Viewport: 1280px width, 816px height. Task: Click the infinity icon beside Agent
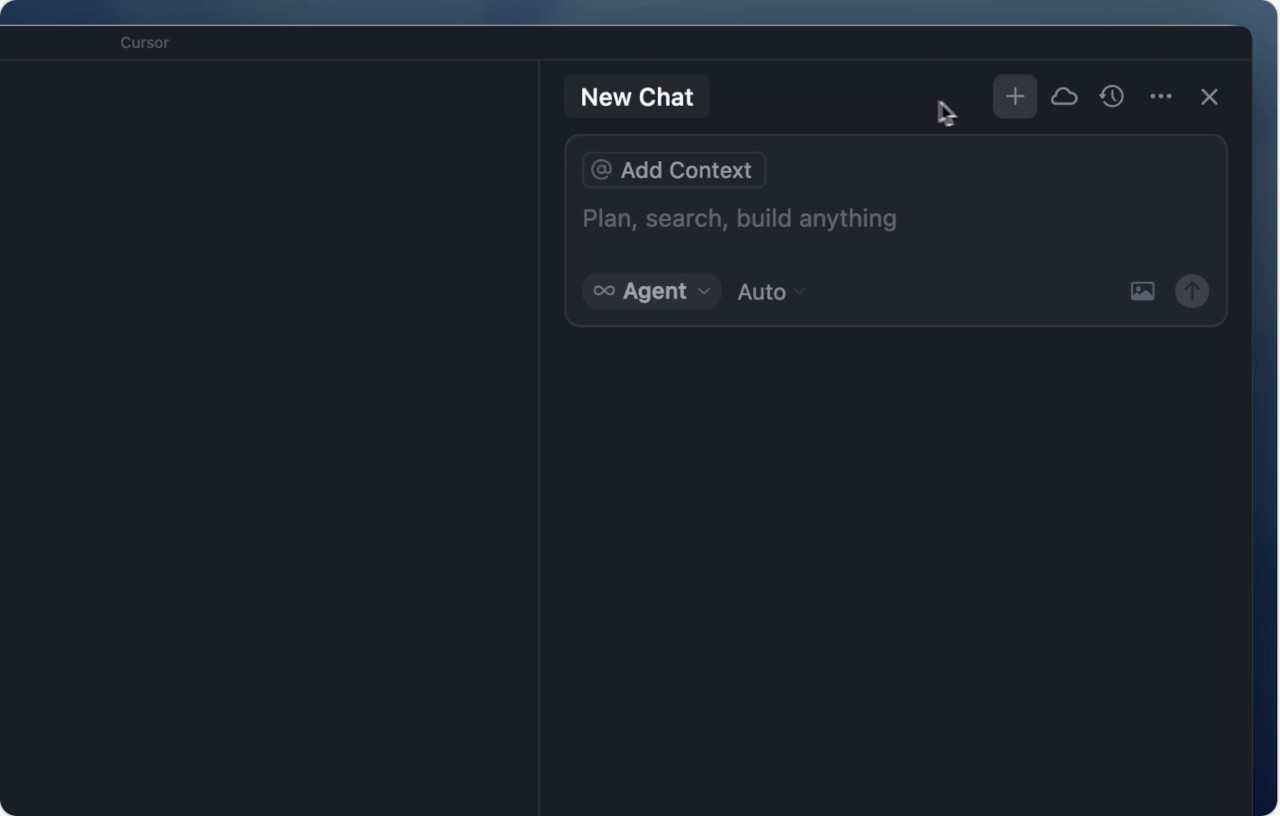pyautogui.click(x=604, y=291)
